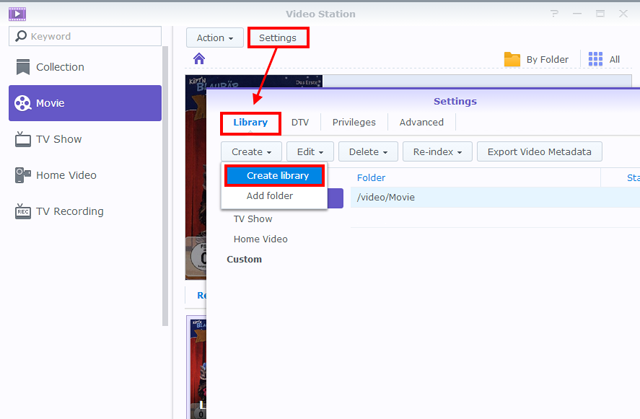The image size is (640, 419).
Task: Click the Home Video camcorder icon
Action: [x=23, y=175]
